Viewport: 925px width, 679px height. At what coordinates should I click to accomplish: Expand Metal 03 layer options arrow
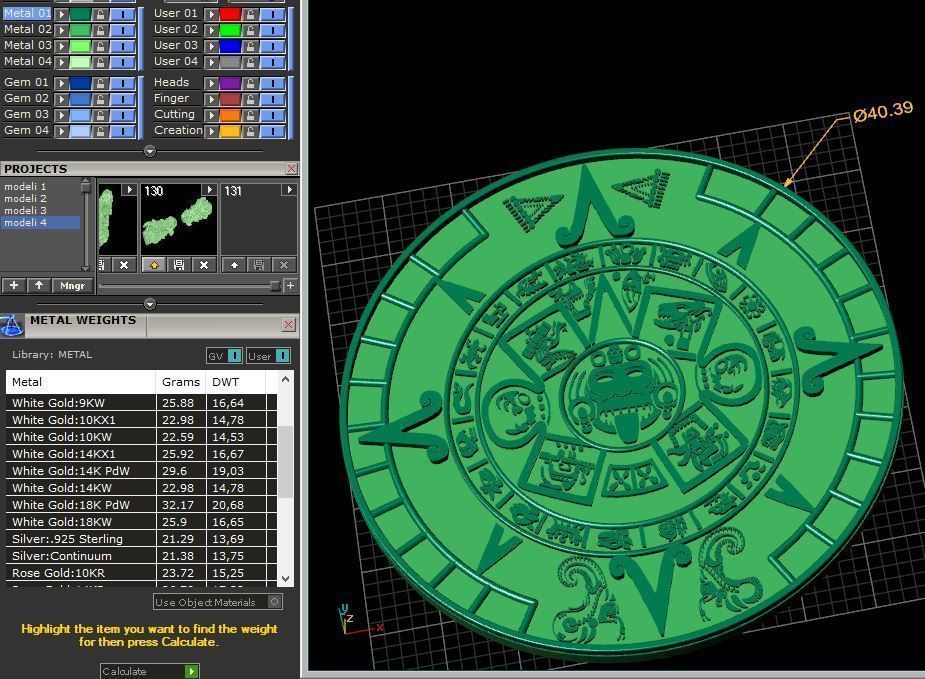point(61,46)
